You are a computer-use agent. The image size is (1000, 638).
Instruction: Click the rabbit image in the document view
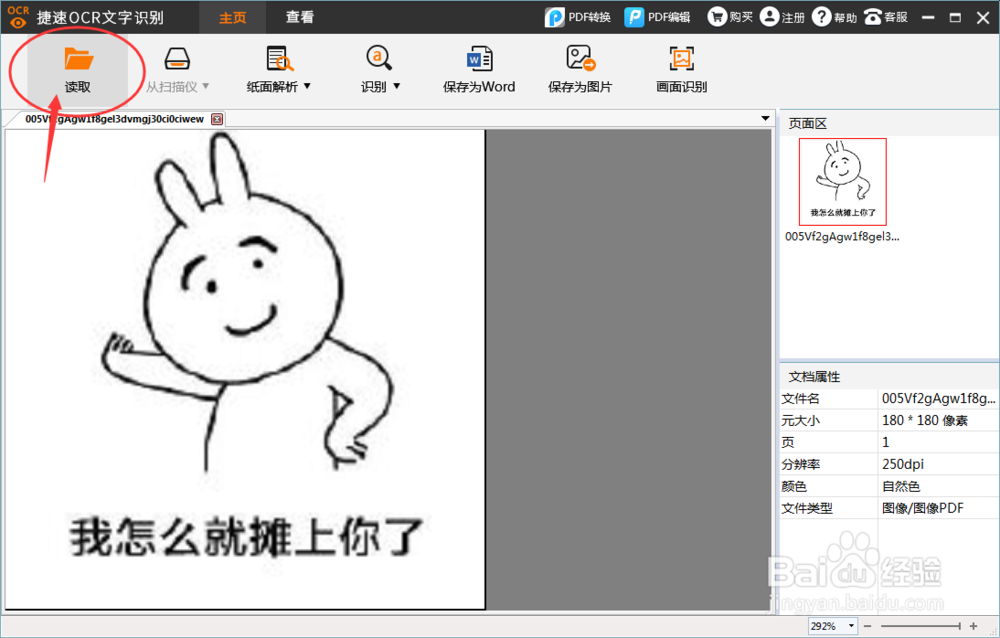[x=246, y=369]
